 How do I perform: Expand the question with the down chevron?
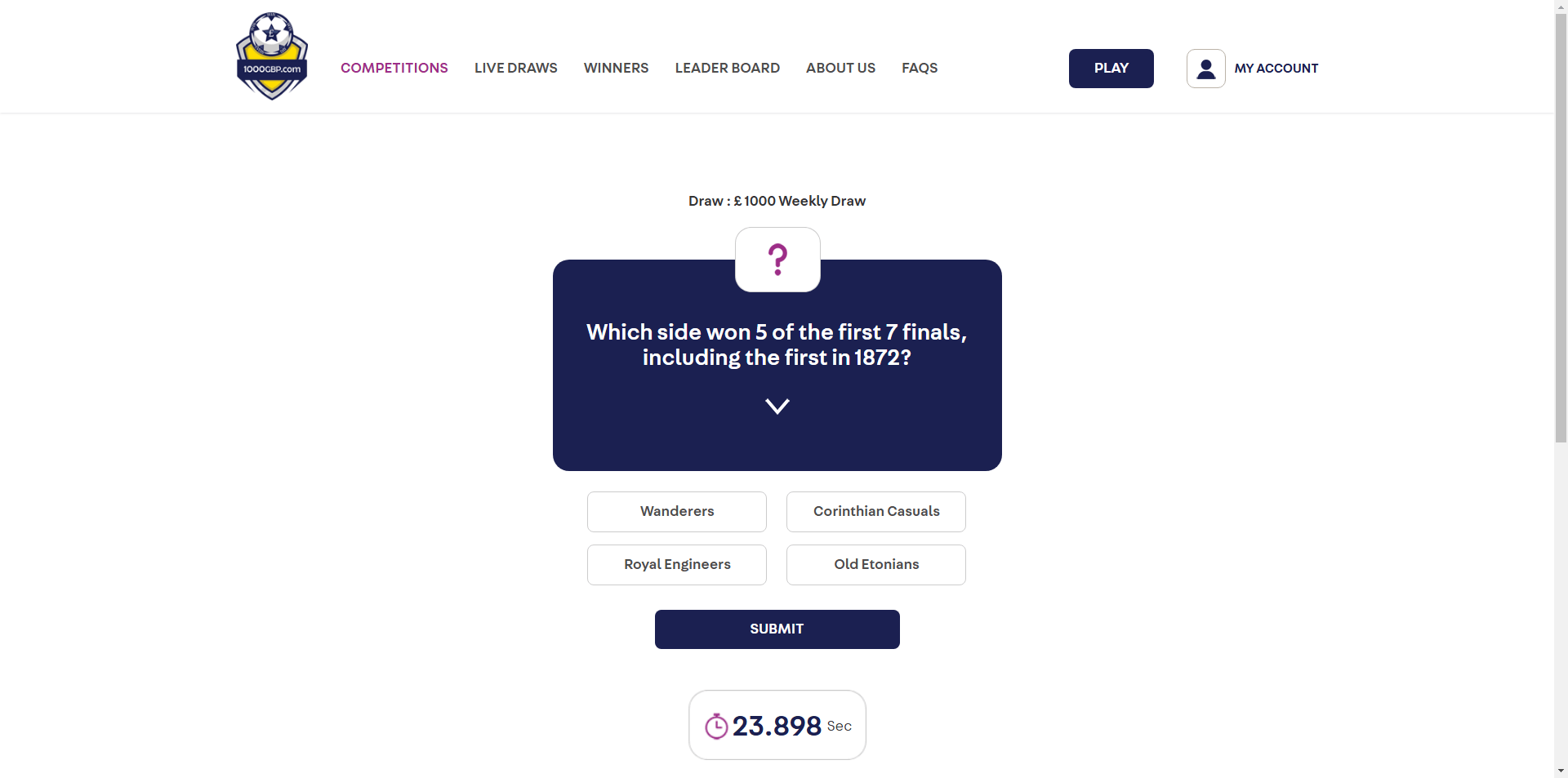click(x=777, y=406)
